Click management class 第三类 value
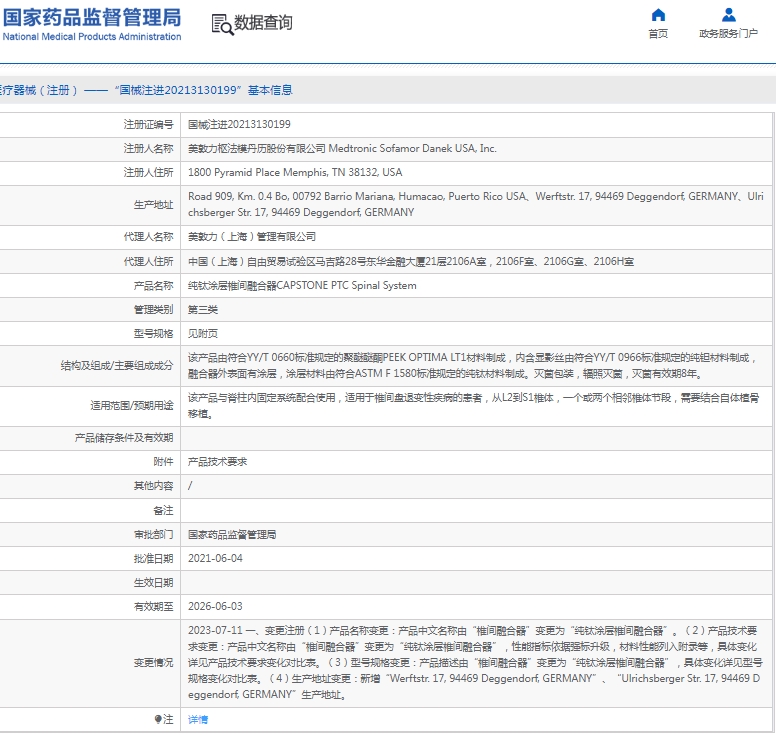The width and height of the screenshot is (776, 735). pyautogui.click(x=203, y=310)
